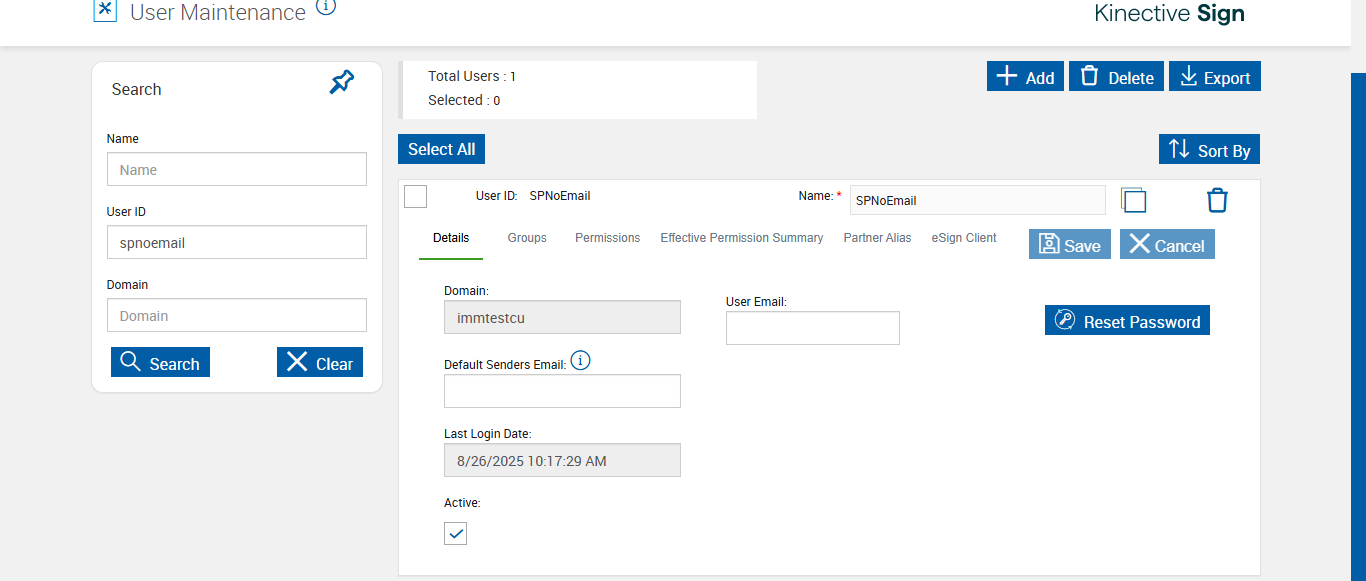This screenshot has width=1366, height=581.
Task: Open the Effective Permission Summary tab
Action: [741, 238]
